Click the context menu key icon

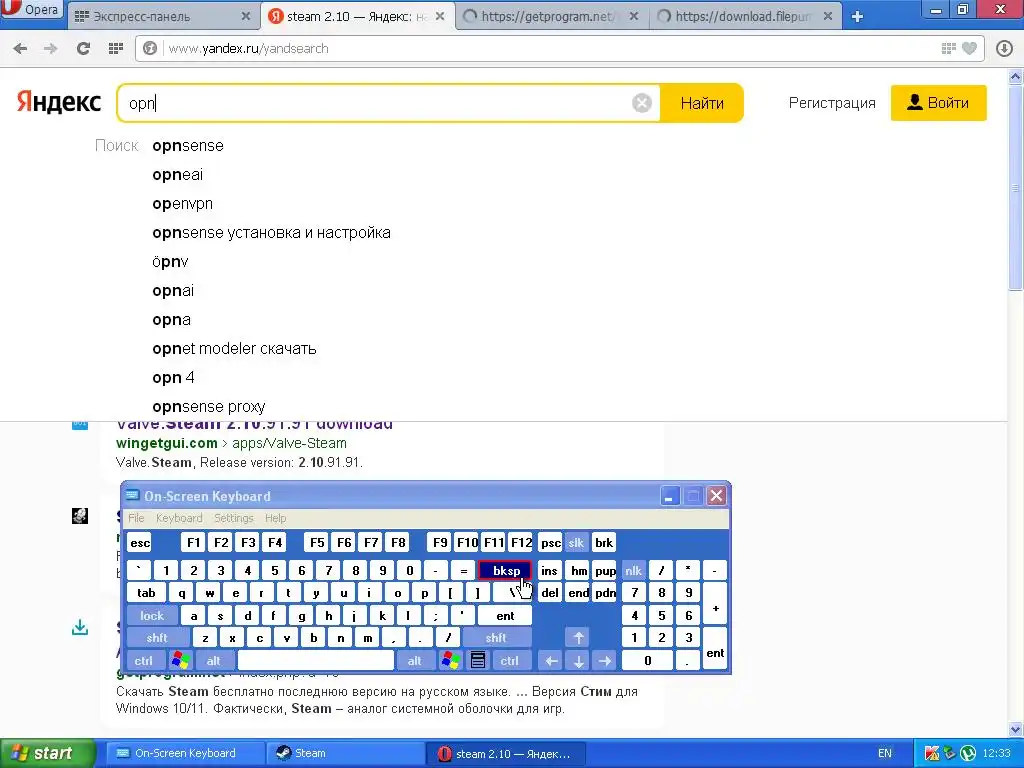[x=478, y=661]
